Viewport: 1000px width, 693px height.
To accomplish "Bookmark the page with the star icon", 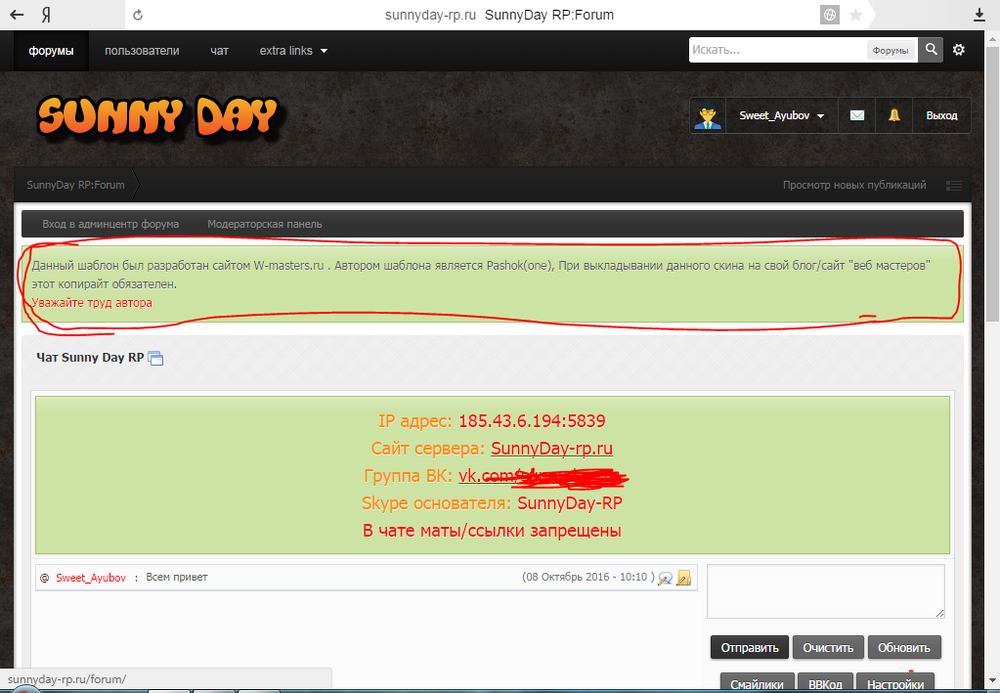I will [x=856, y=15].
